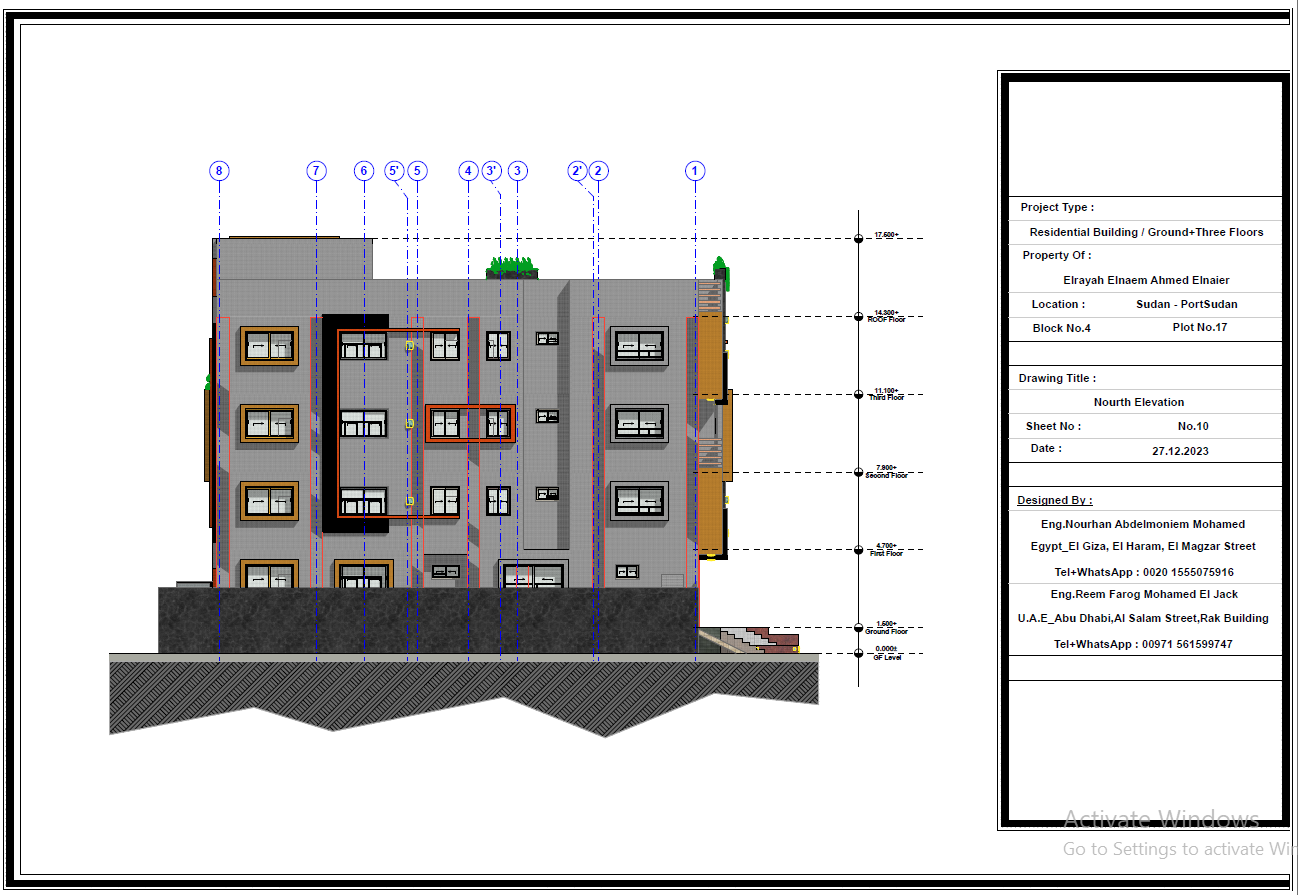
Task: Select grid bubble 5' marker
Action: pos(396,171)
